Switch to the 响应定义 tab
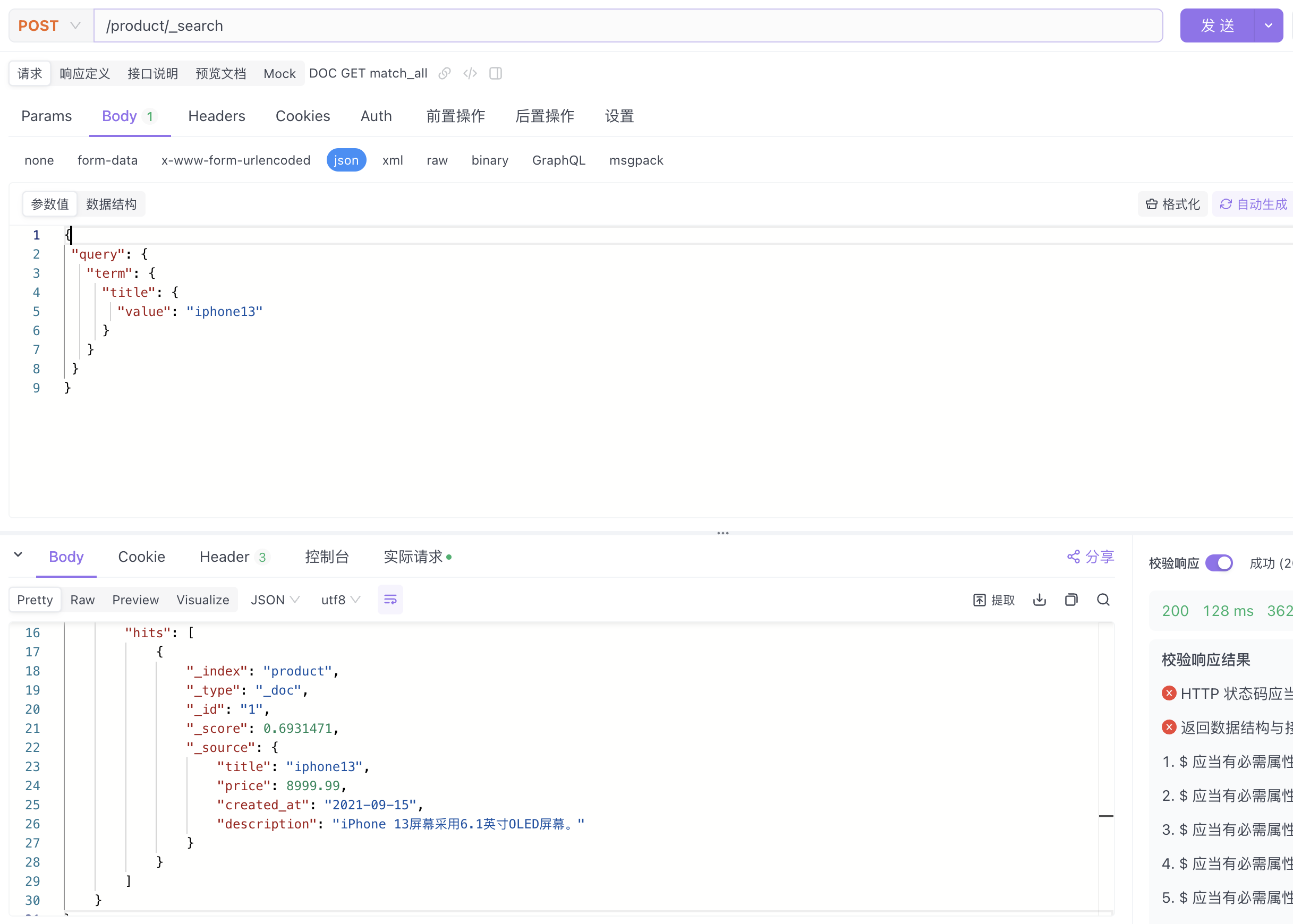The image size is (1293, 924). pyautogui.click(x=85, y=73)
